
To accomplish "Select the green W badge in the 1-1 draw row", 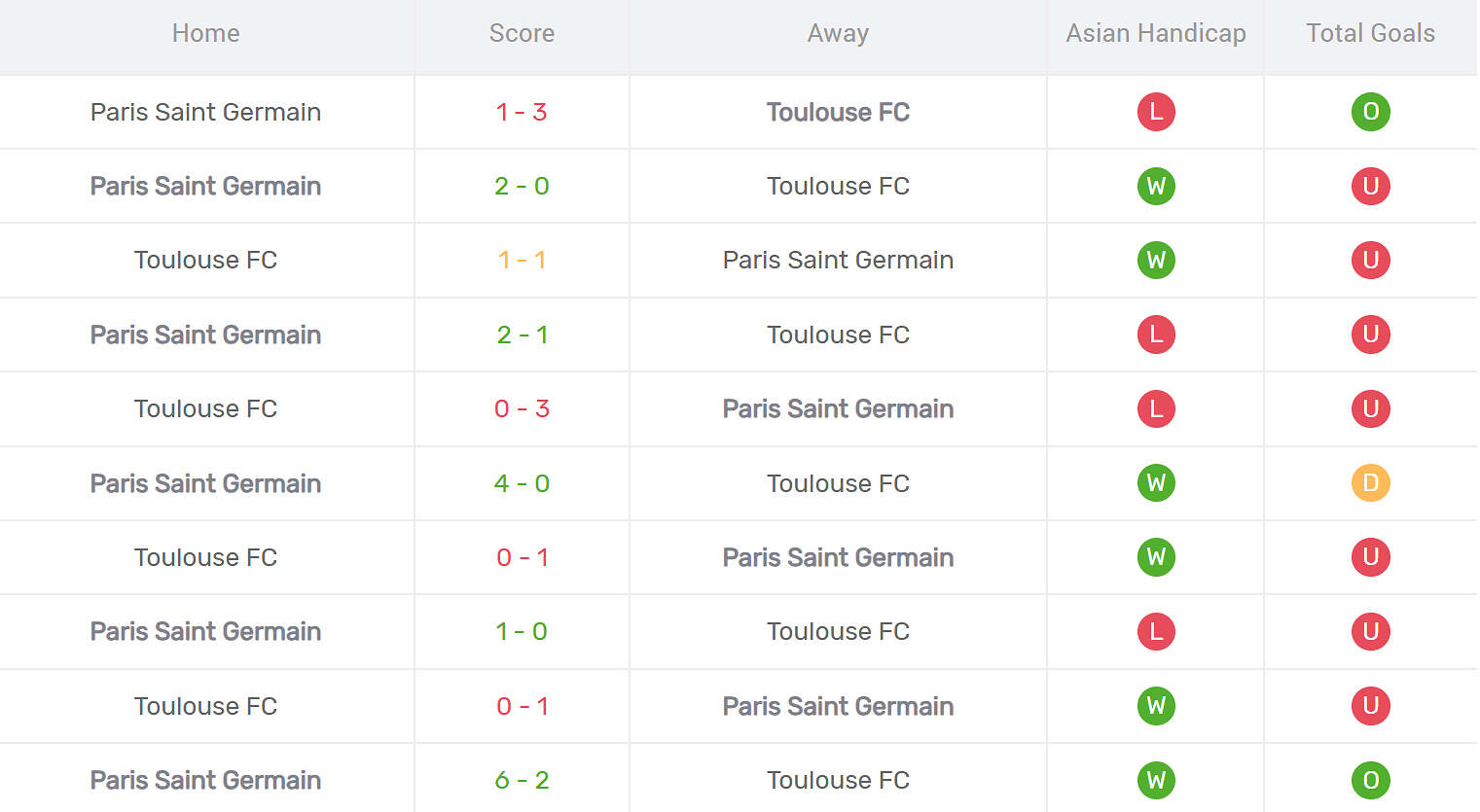I will point(1156,260).
